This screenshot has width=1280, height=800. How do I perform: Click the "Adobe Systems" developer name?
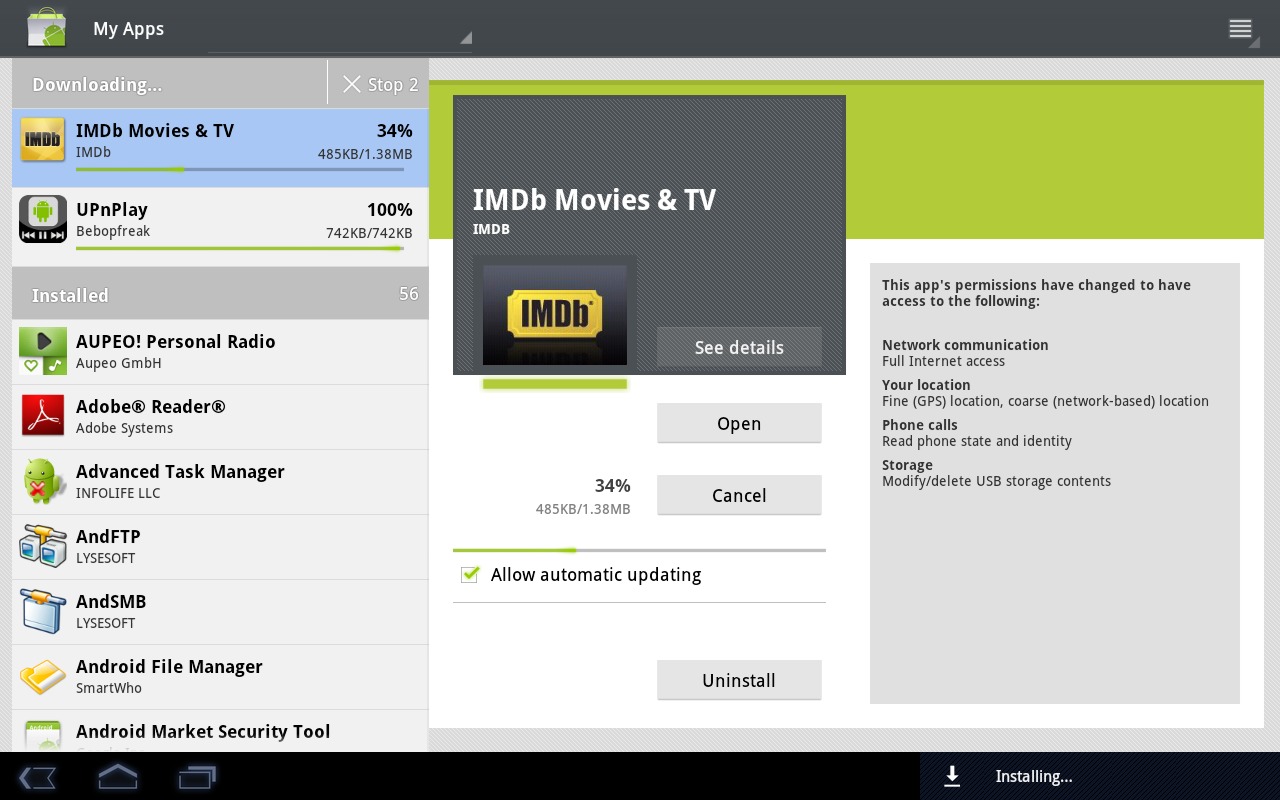(x=124, y=428)
